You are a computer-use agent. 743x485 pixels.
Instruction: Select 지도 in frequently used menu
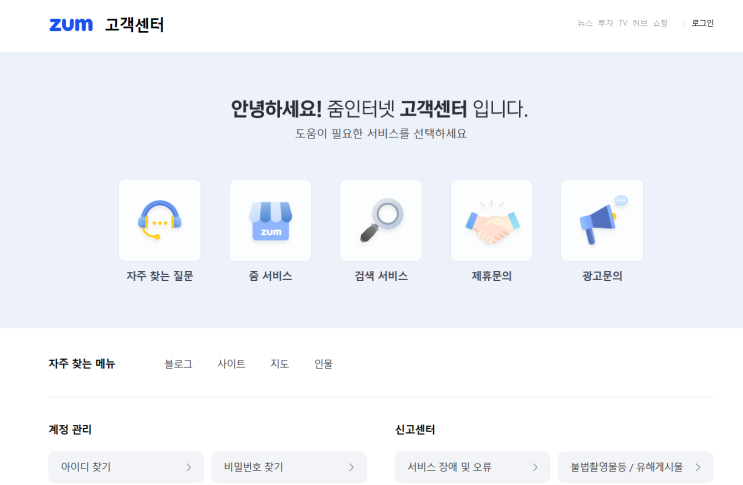[280, 364]
